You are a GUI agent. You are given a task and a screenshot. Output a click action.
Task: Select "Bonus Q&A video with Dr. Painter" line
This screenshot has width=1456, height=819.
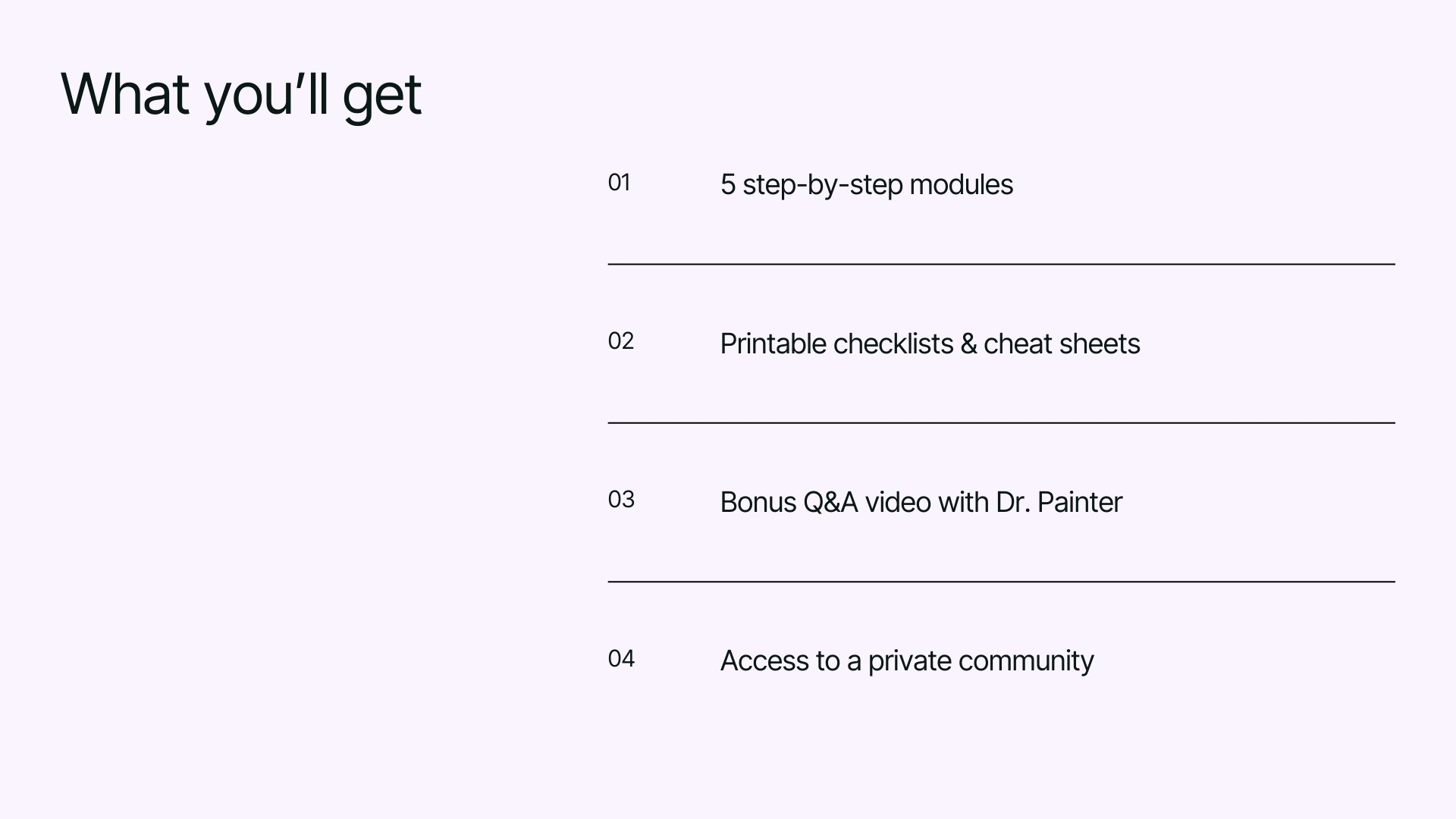click(x=921, y=503)
